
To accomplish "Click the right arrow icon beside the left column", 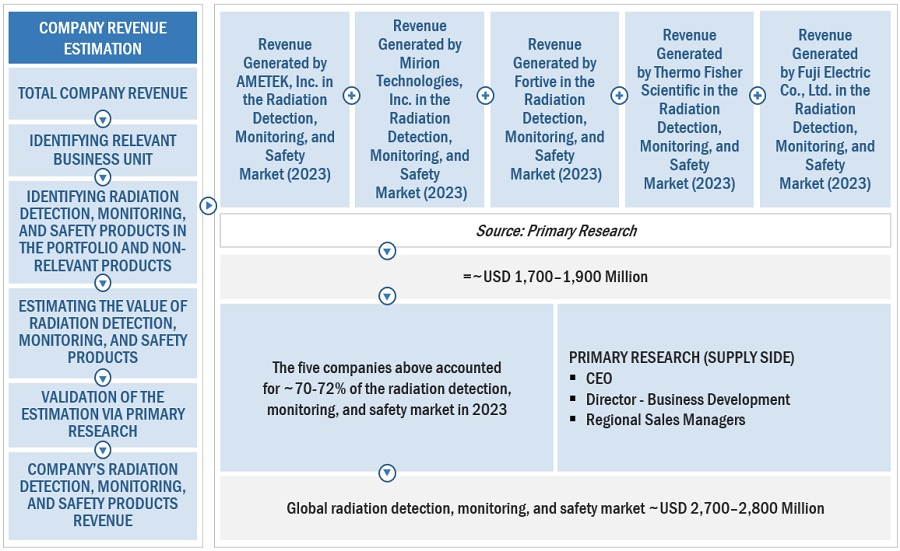I will pos(208,206).
